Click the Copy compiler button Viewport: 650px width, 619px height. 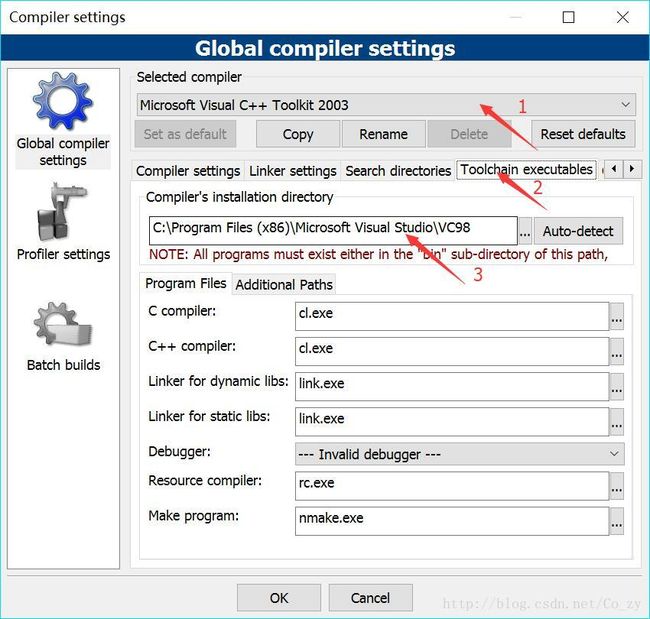(x=298, y=134)
